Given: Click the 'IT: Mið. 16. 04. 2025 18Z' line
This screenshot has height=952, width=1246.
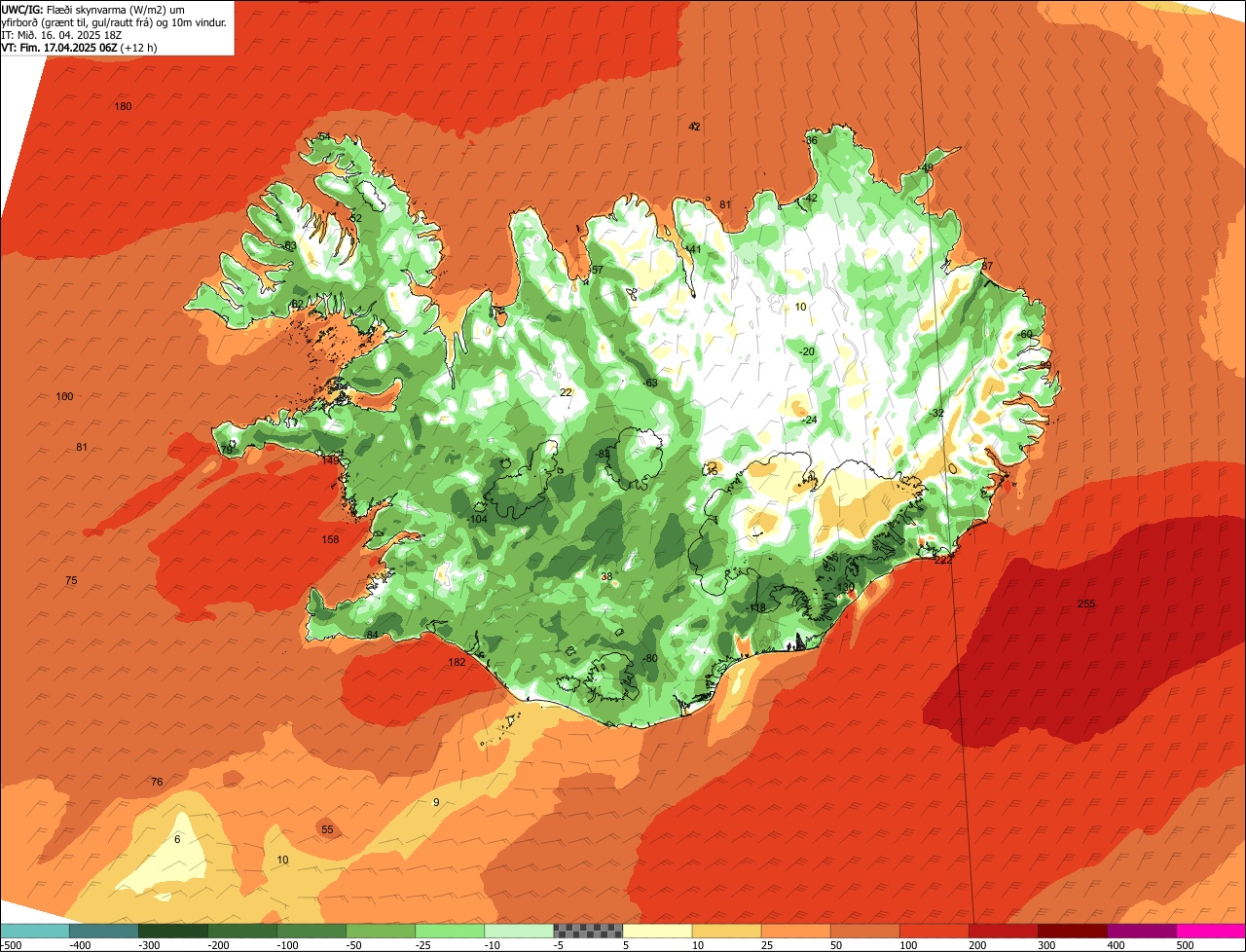Looking at the screenshot, I should tap(61, 34).
